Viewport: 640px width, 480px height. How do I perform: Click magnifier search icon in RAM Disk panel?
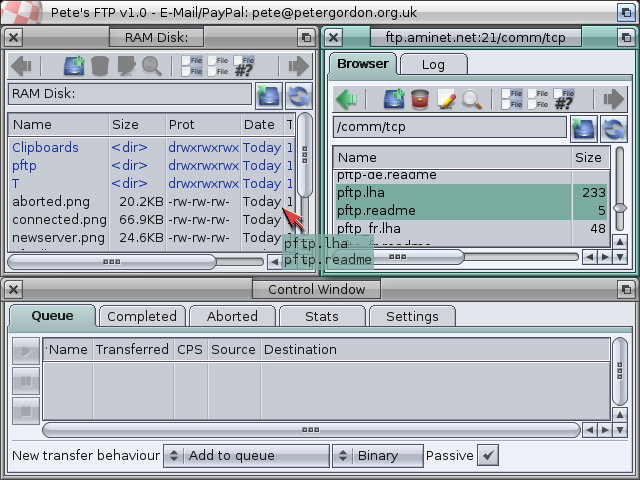click(152, 66)
